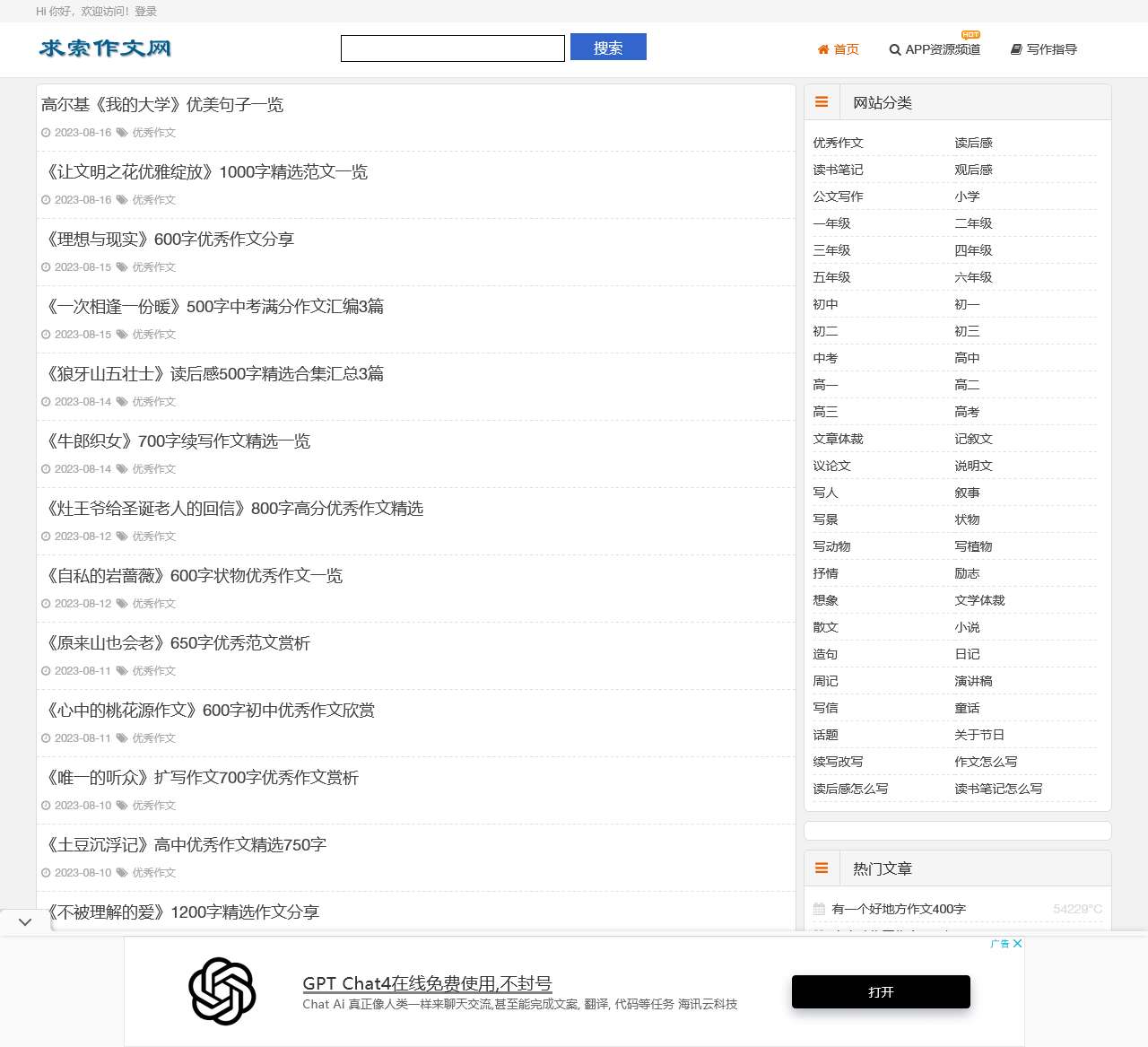Open the 写作指导 navigation menu item
This screenshot has width=1148, height=1047.
pos(1051,49)
